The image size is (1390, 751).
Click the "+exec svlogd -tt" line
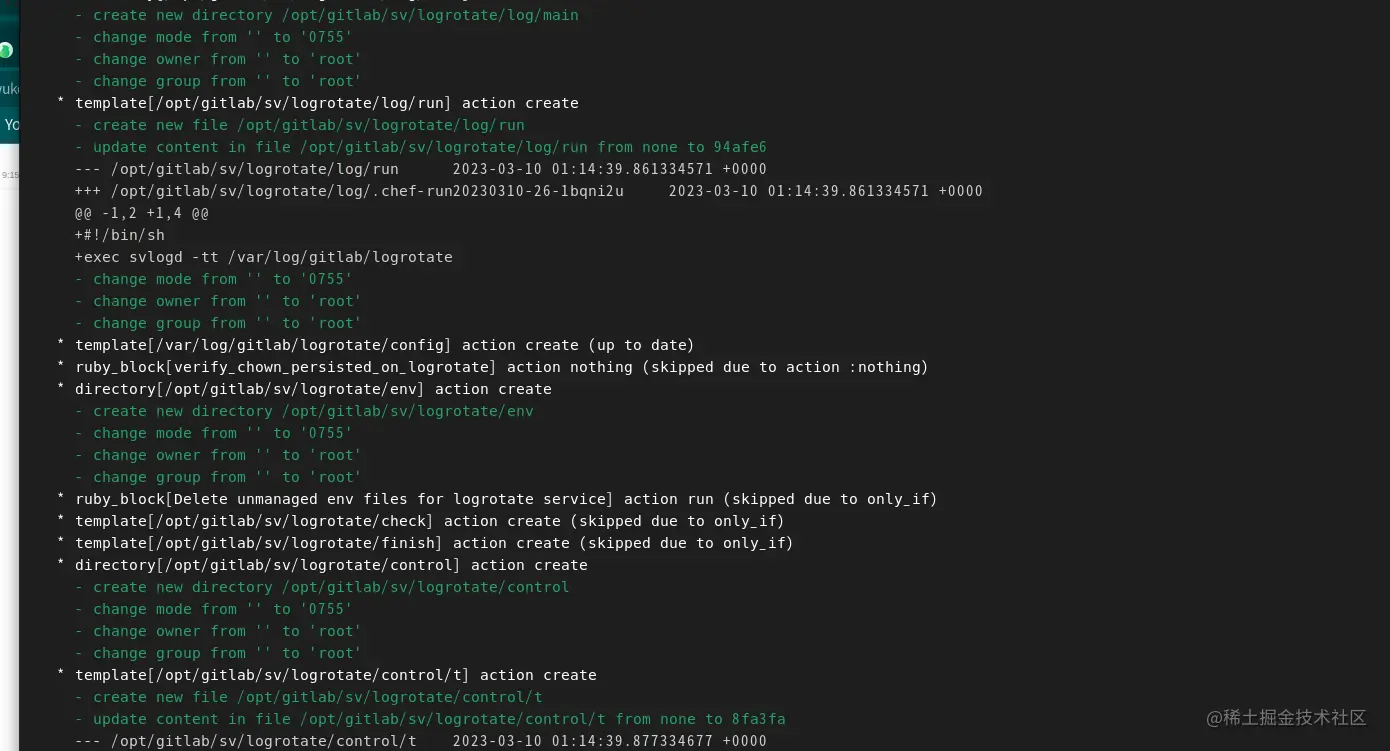coord(264,257)
